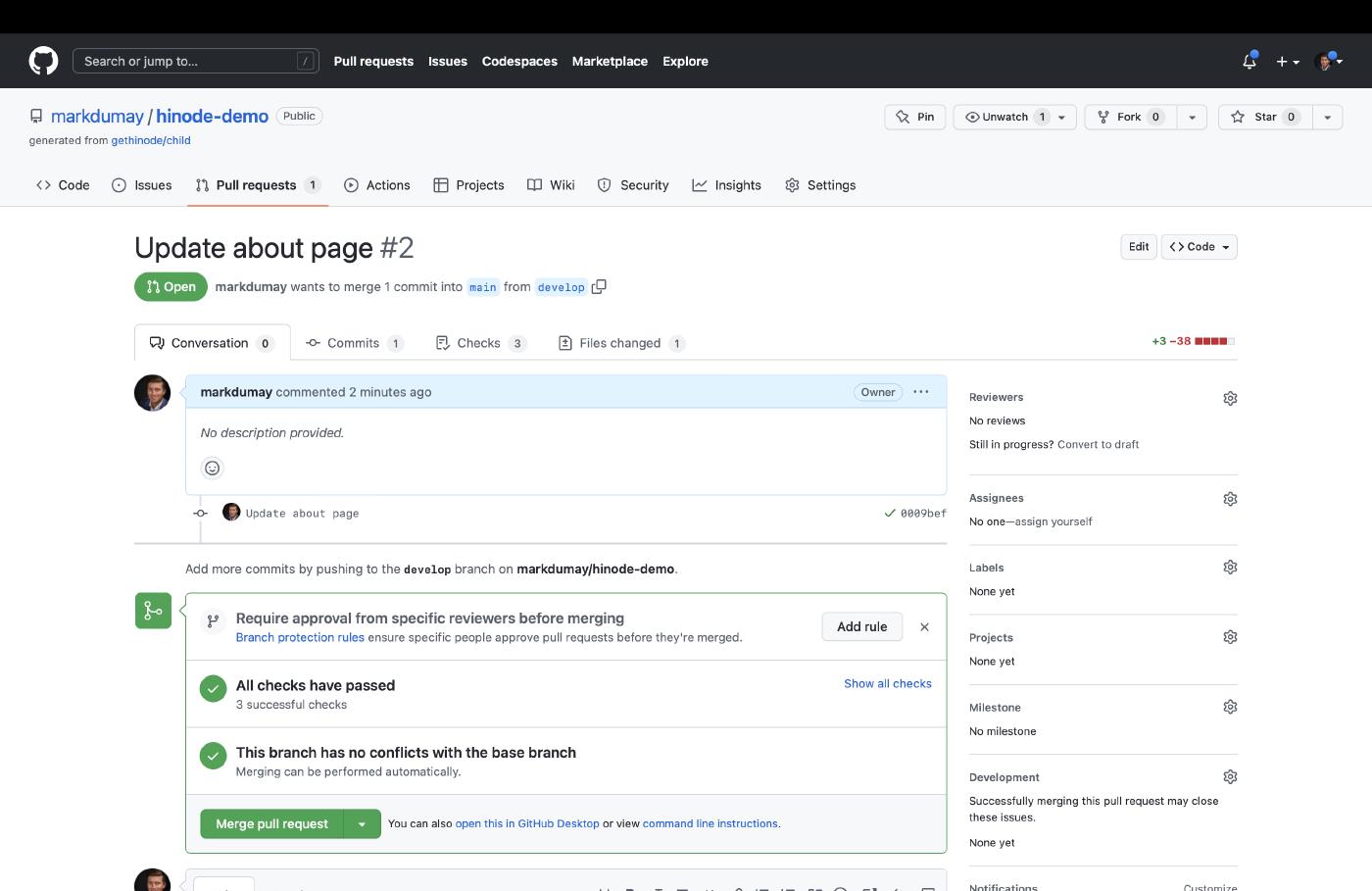
Task: Go to Codespaces in the top bar
Action: (519, 61)
